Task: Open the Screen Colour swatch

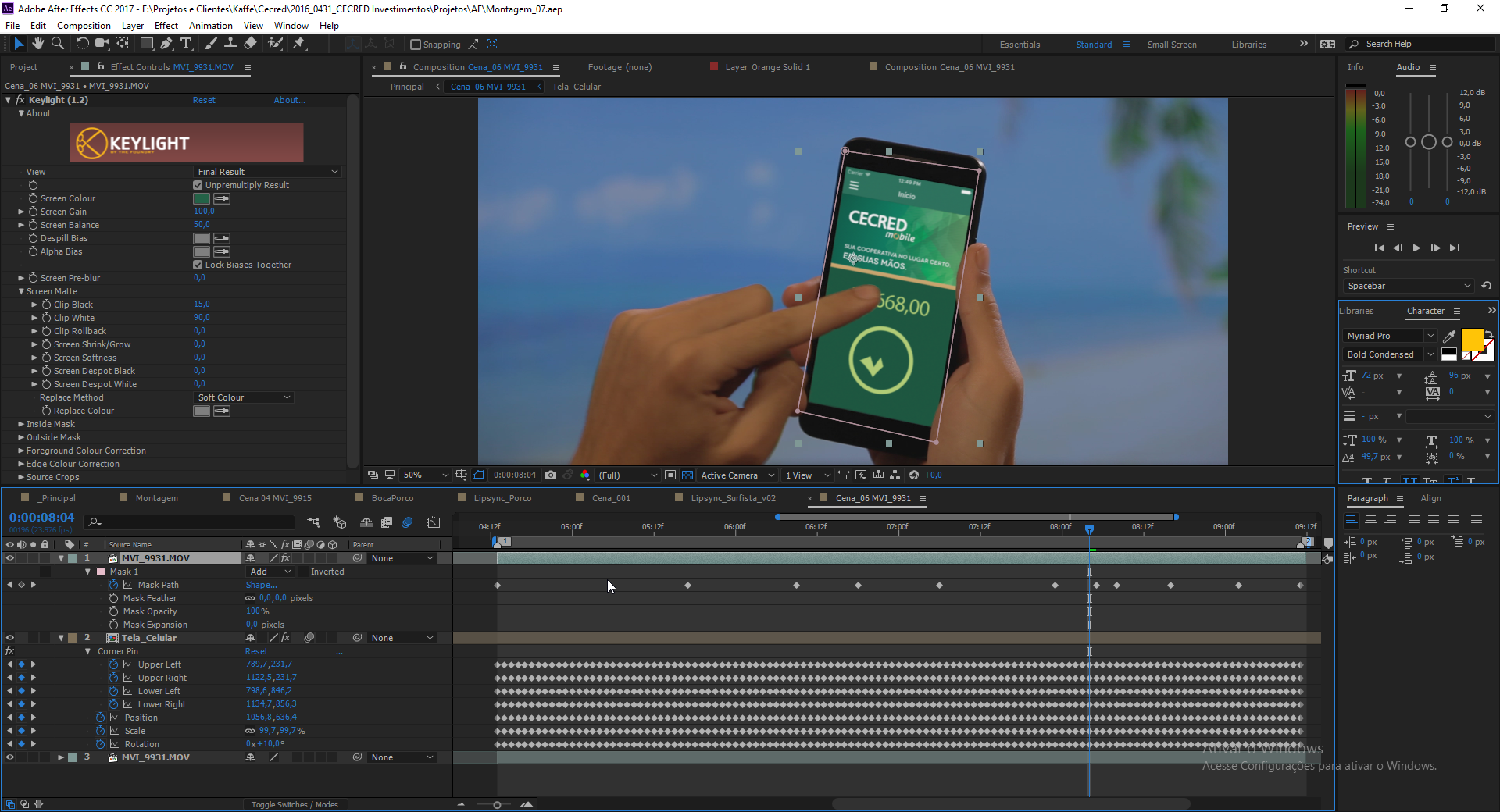Action: coord(202,198)
